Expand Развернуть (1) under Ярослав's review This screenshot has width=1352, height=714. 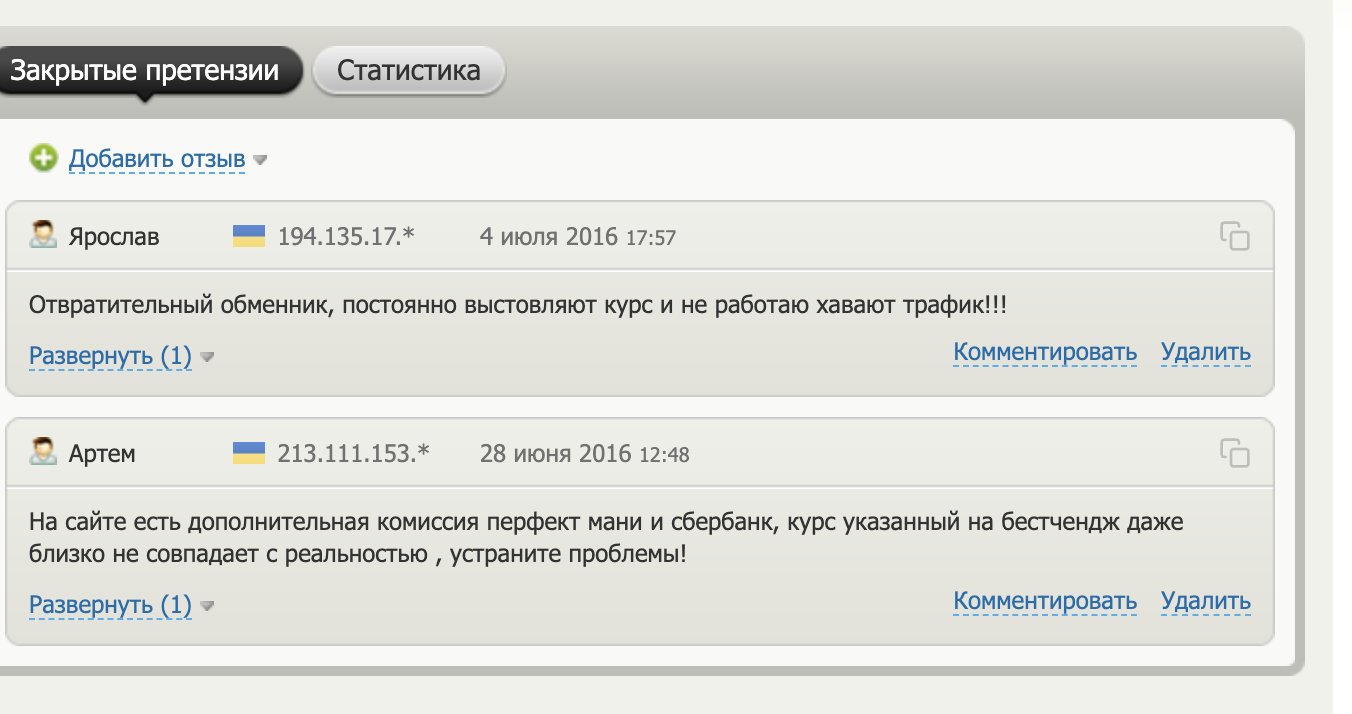(x=110, y=356)
